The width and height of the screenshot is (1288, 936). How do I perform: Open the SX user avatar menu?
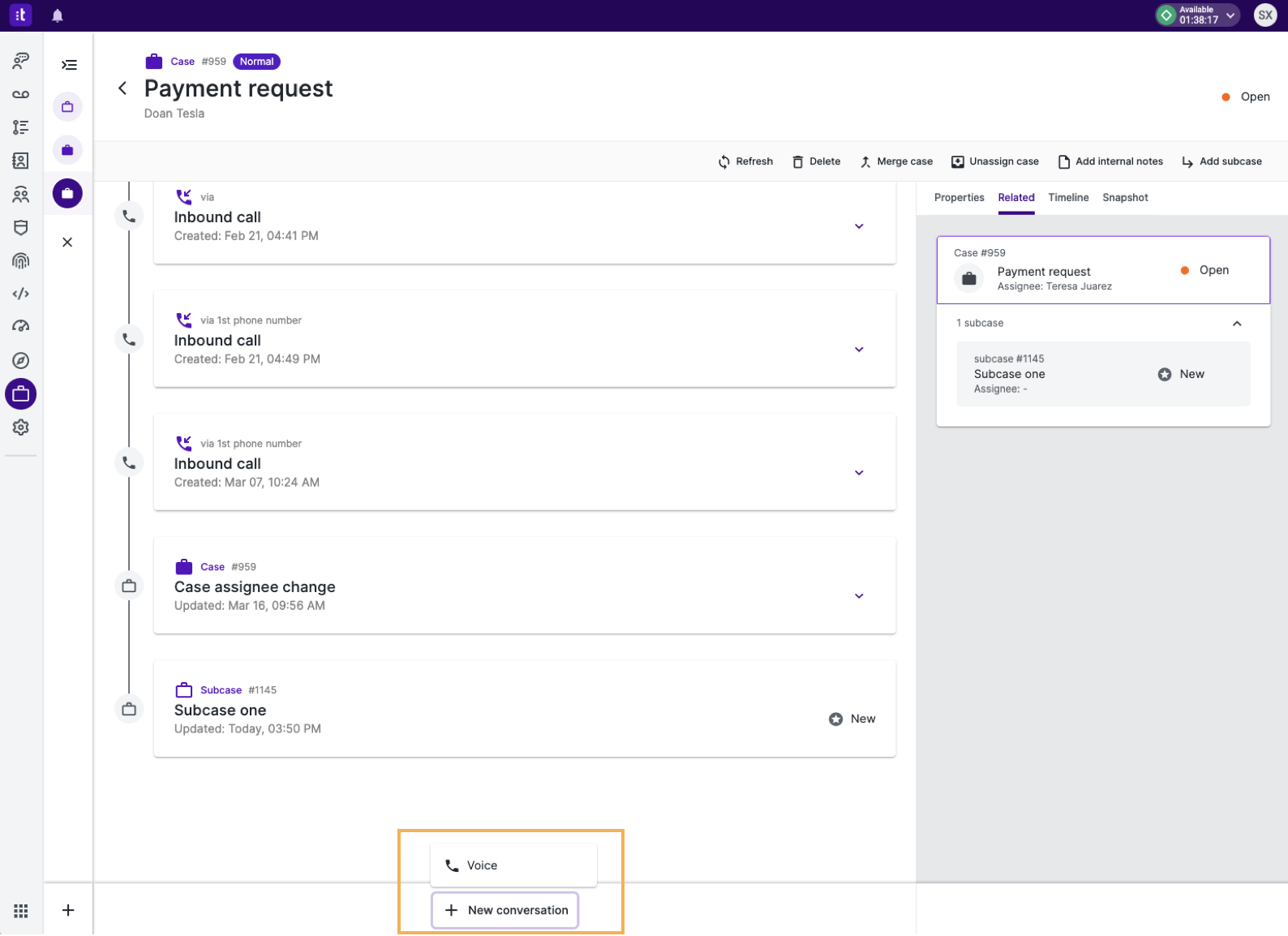click(1264, 15)
